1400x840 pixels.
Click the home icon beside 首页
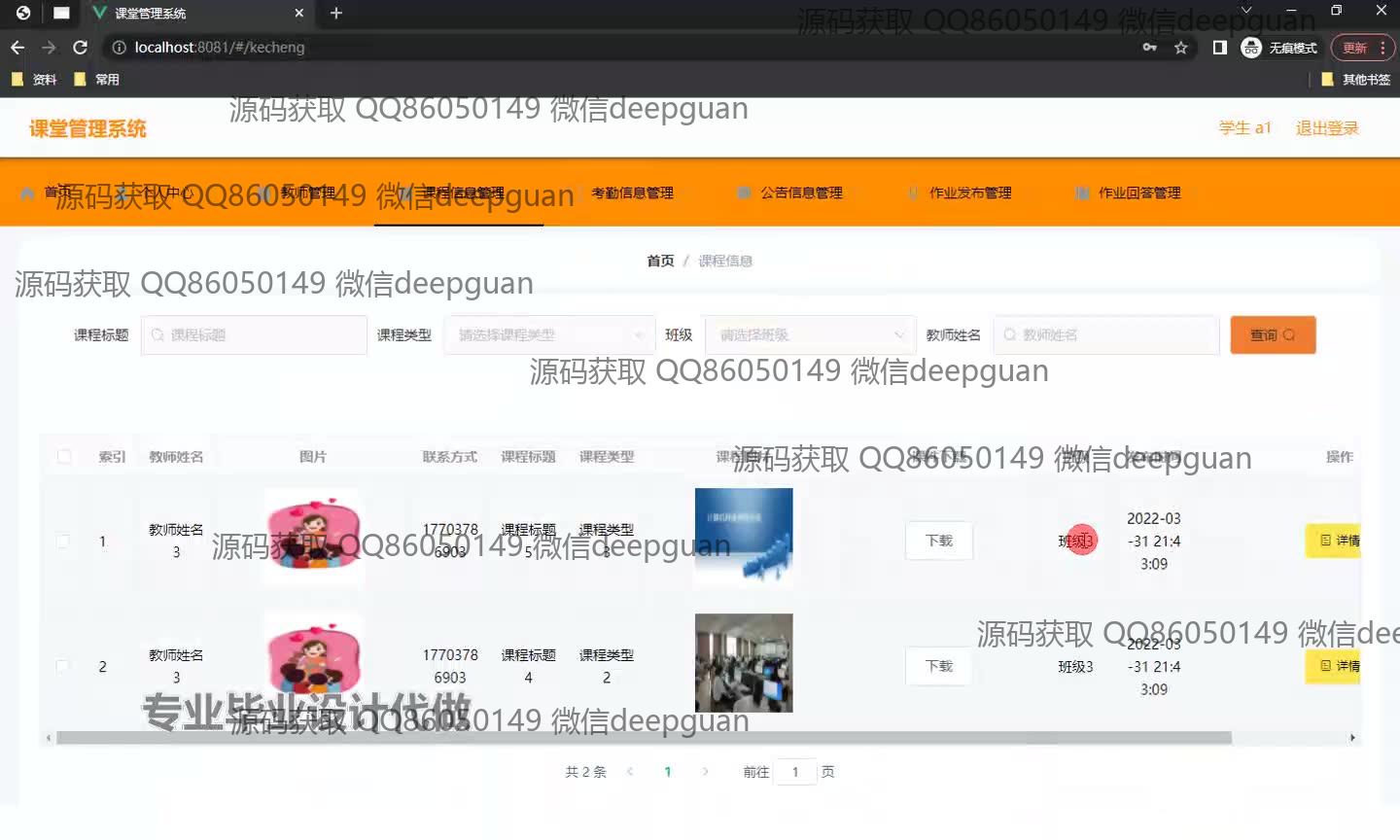tap(28, 192)
